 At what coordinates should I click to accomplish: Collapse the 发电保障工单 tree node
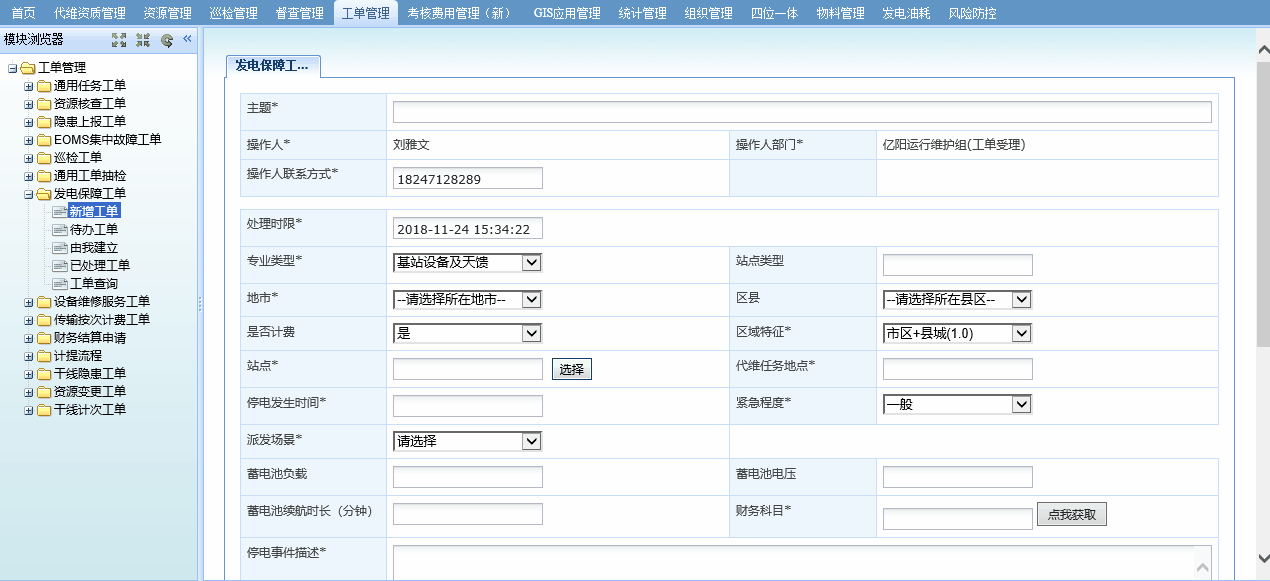point(29,194)
